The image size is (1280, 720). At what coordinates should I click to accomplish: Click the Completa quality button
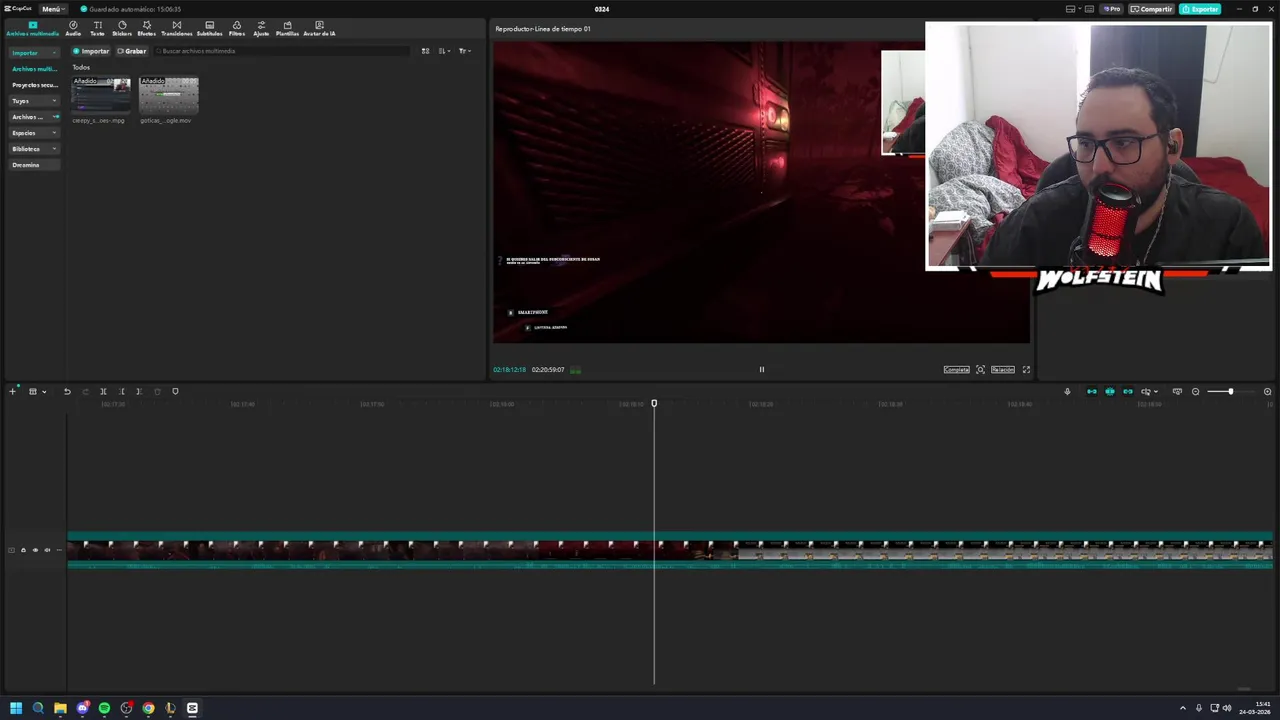(x=957, y=369)
